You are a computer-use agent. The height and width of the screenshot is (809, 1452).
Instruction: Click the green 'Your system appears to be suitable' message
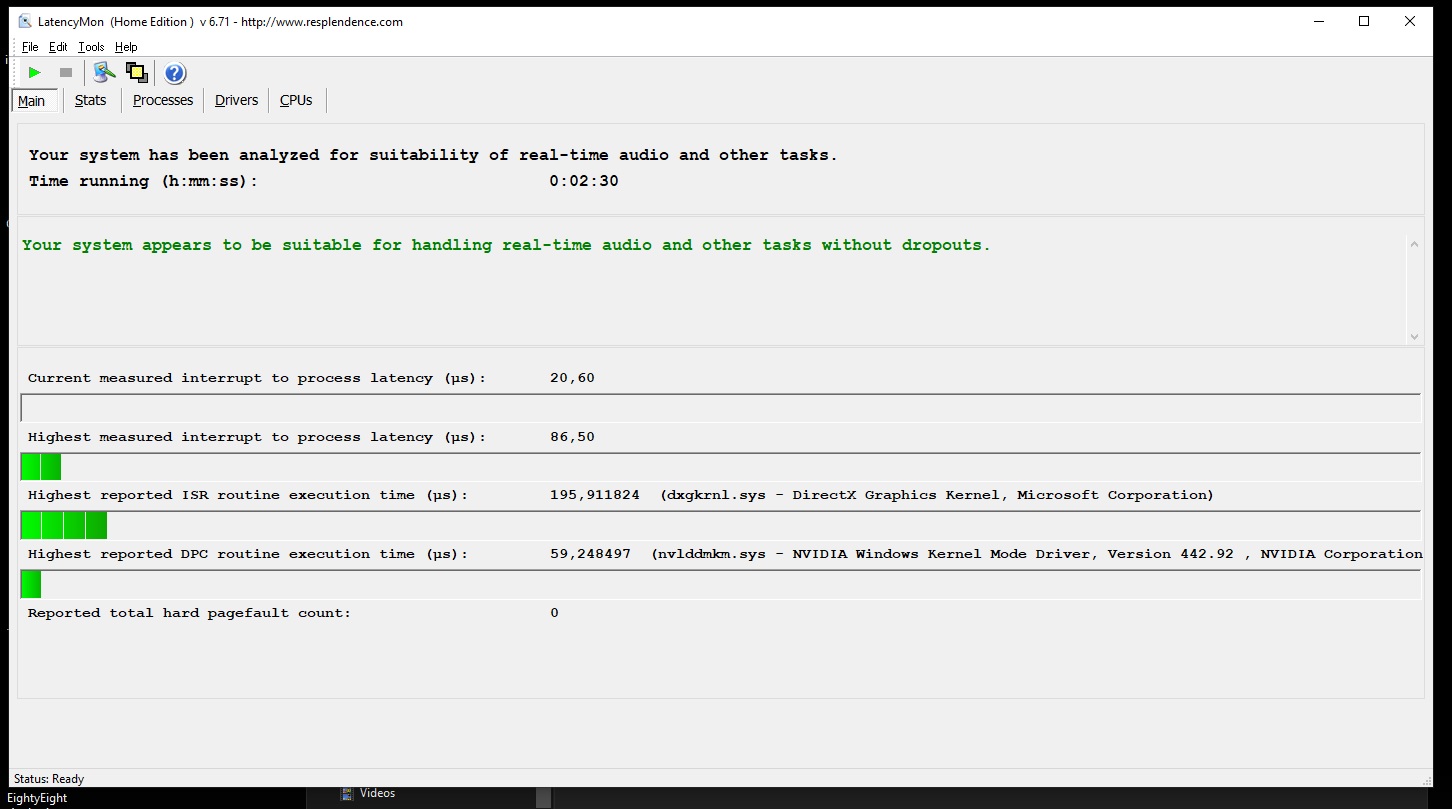click(x=506, y=245)
